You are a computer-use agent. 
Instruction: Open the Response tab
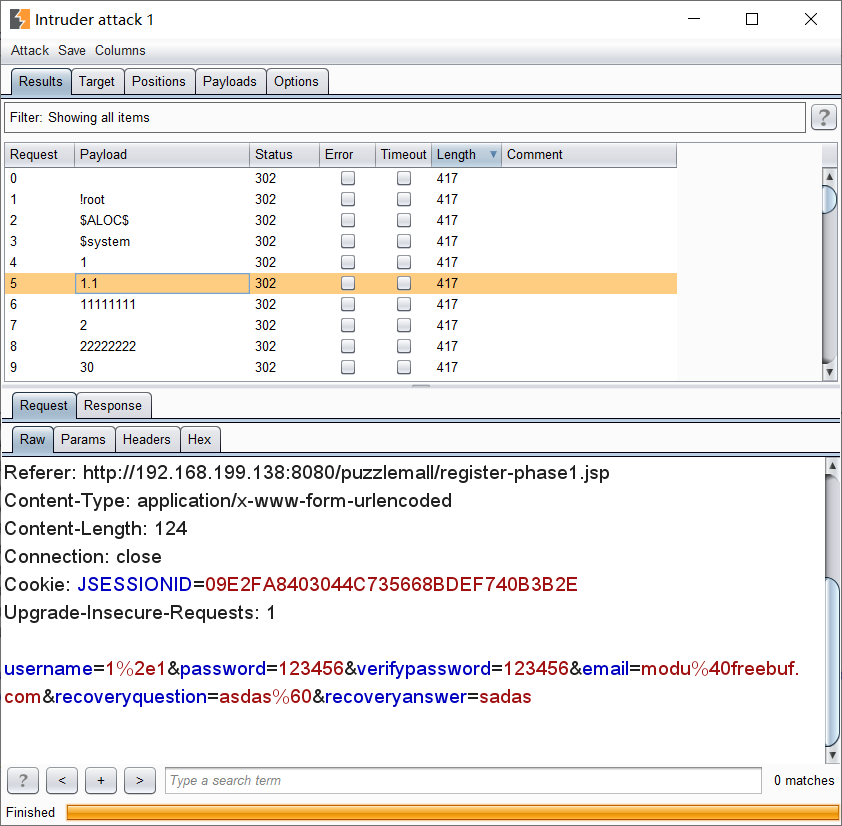tap(113, 406)
